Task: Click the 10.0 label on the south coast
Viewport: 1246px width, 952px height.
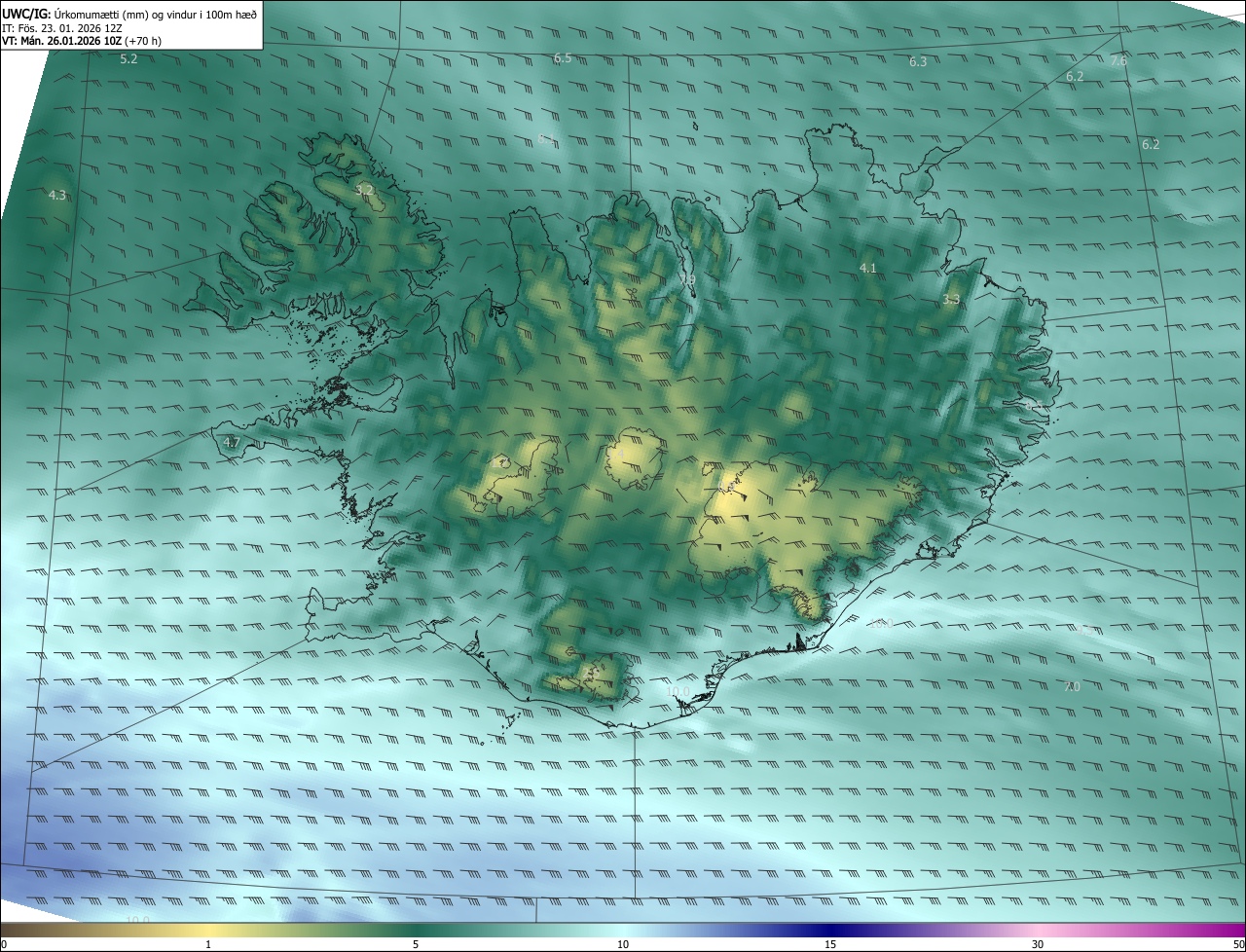Action: (x=678, y=692)
